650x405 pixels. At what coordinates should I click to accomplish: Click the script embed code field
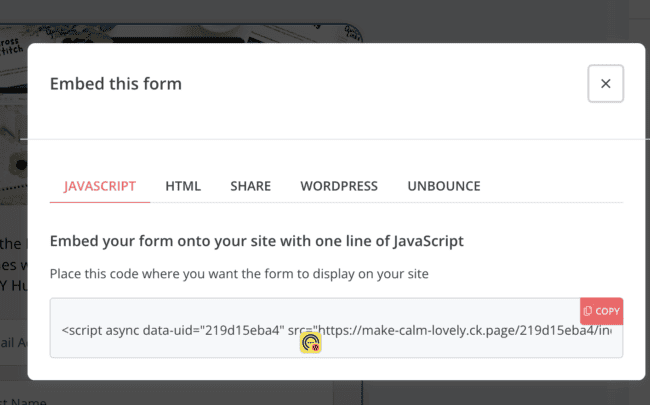(336, 328)
